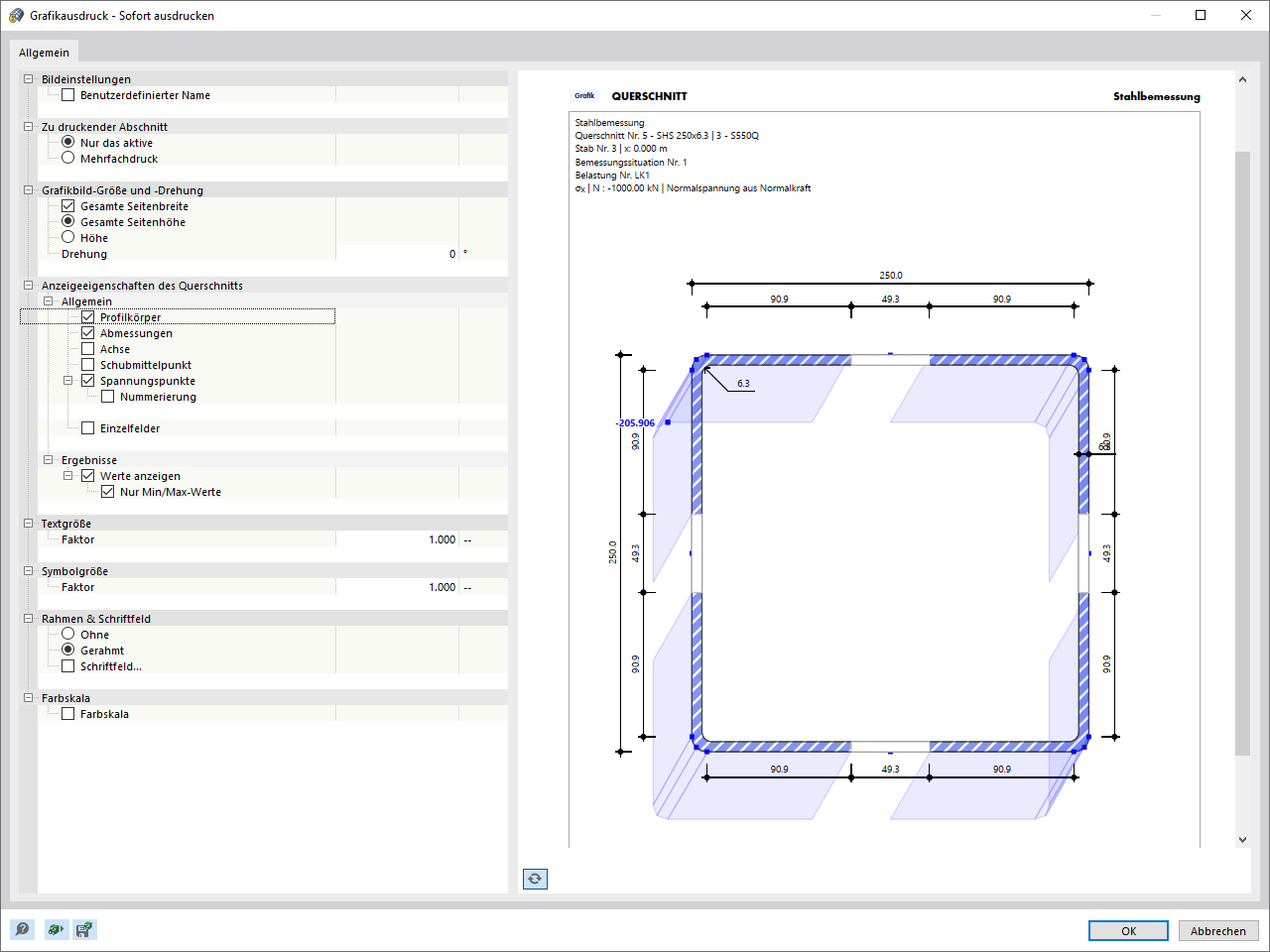Click the 'Bemessungssituation Nr. 1' line
This screenshot has width=1270, height=952.
click(x=631, y=163)
